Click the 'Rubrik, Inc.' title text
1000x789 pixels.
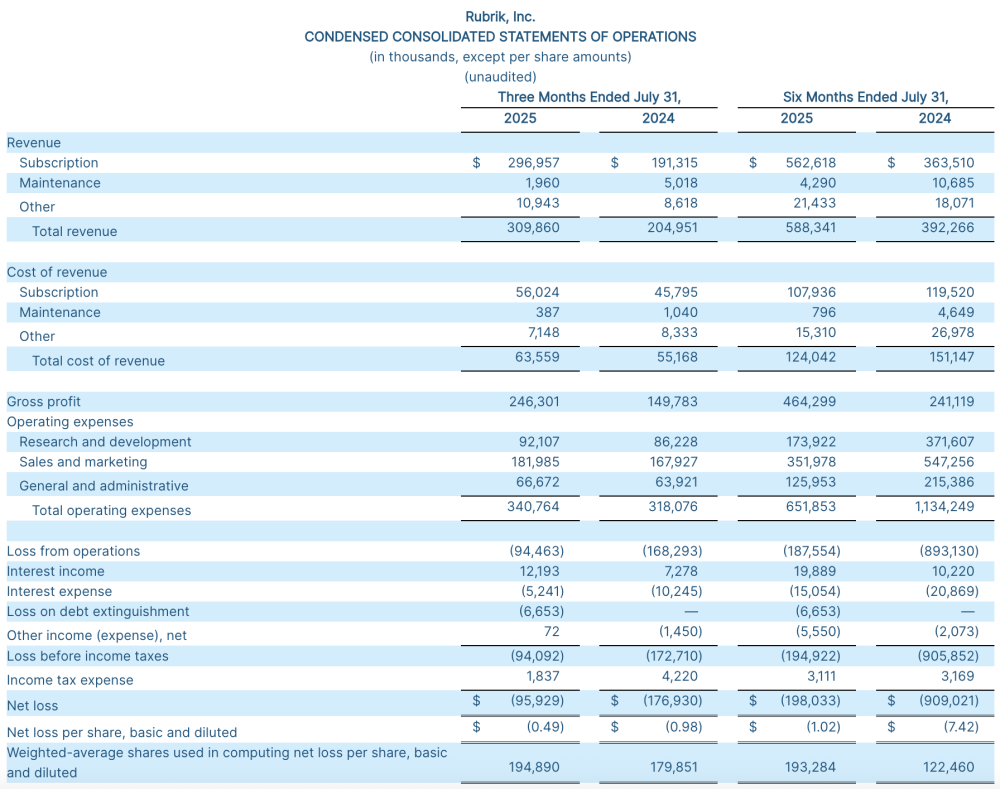[500, 17]
